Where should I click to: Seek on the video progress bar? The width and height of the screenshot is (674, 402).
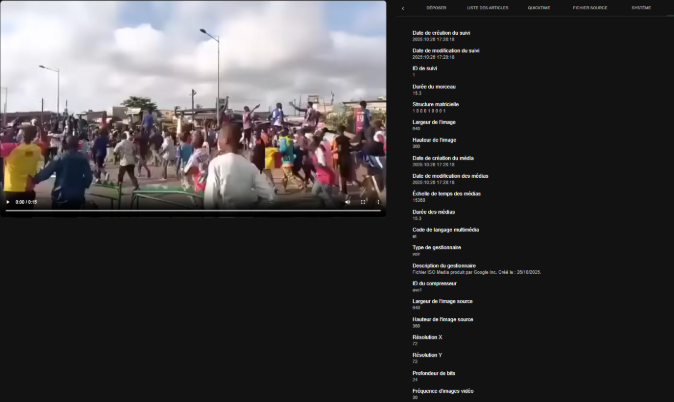(192, 211)
